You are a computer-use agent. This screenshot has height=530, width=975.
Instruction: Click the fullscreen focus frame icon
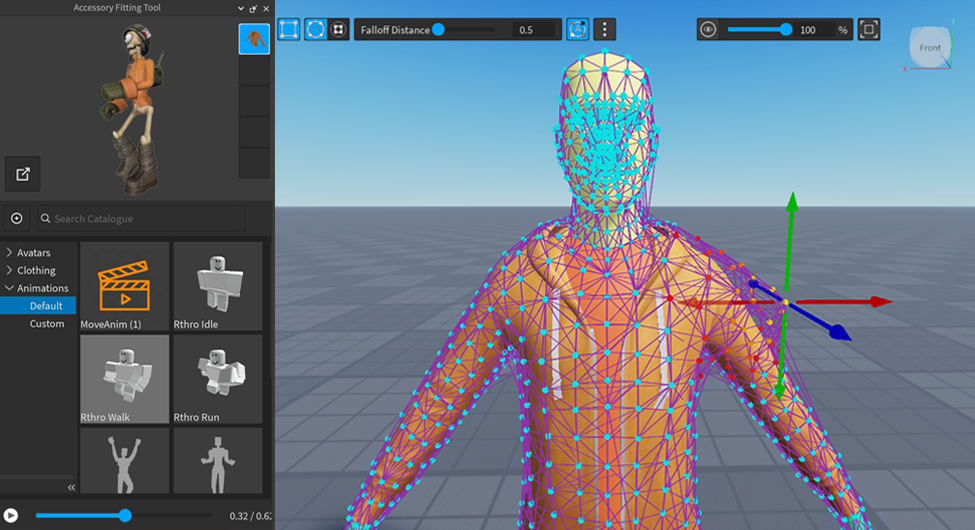(869, 29)
